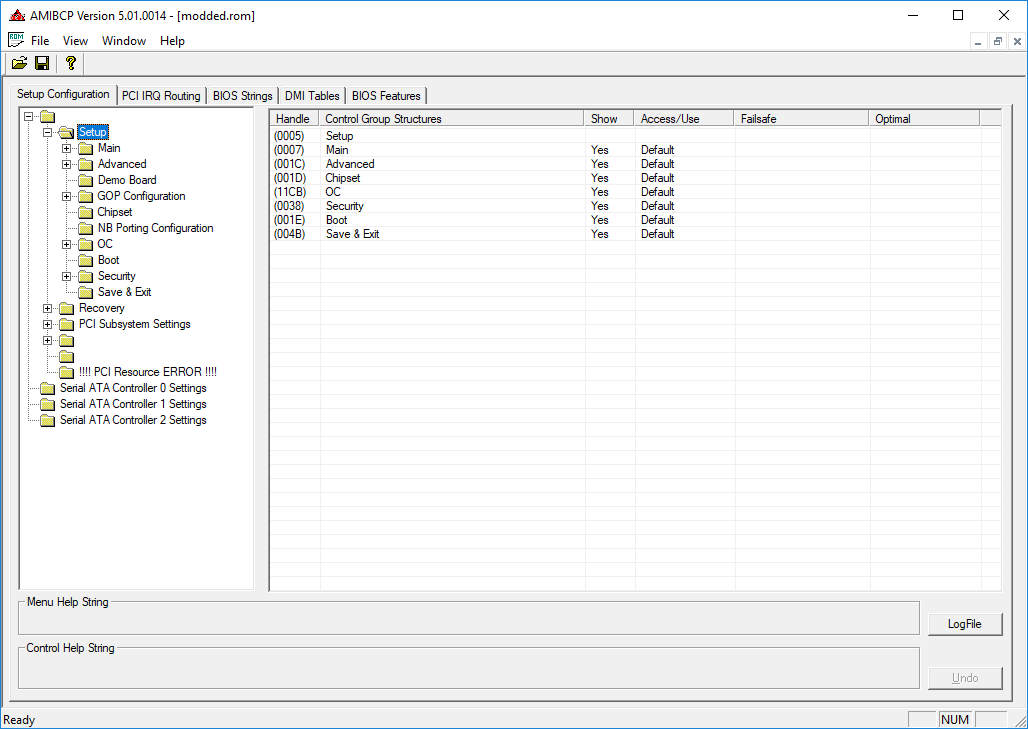Click the Optimal column header
The width and height of the screenshot is (1028, 729).
coord(924,119)
